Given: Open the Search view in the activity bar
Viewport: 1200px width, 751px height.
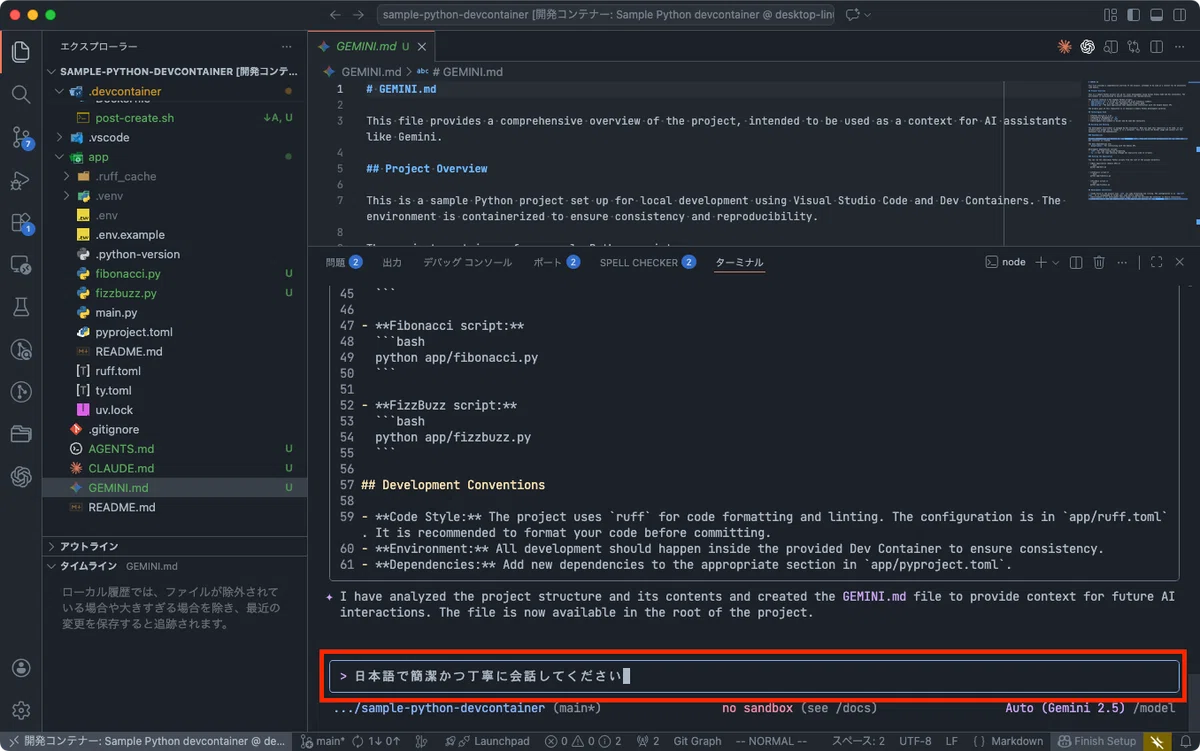Looking at the screenshot, I should point(21,94).
